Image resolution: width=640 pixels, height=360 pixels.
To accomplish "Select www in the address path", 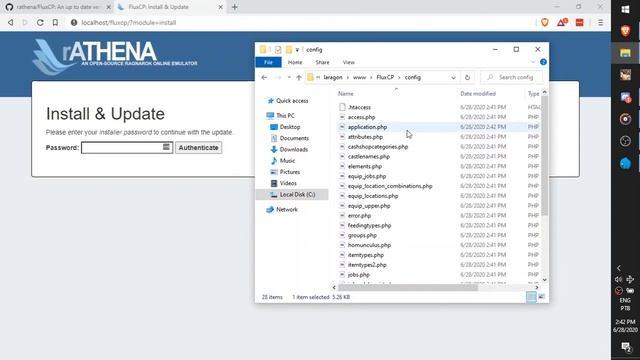I will pyautogui.click(x=359, y=77).
